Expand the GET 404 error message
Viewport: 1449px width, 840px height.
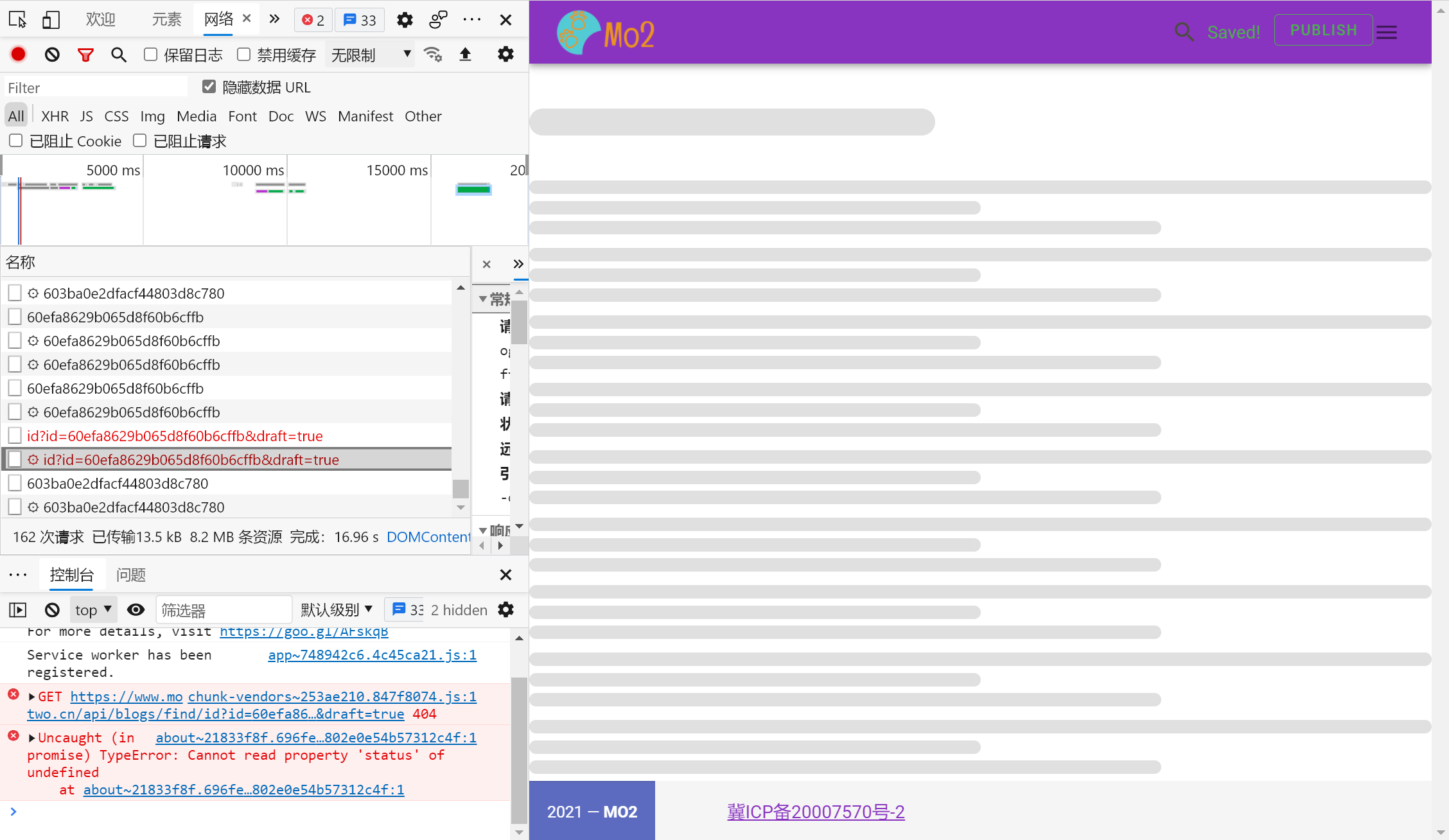coord(31,697)
